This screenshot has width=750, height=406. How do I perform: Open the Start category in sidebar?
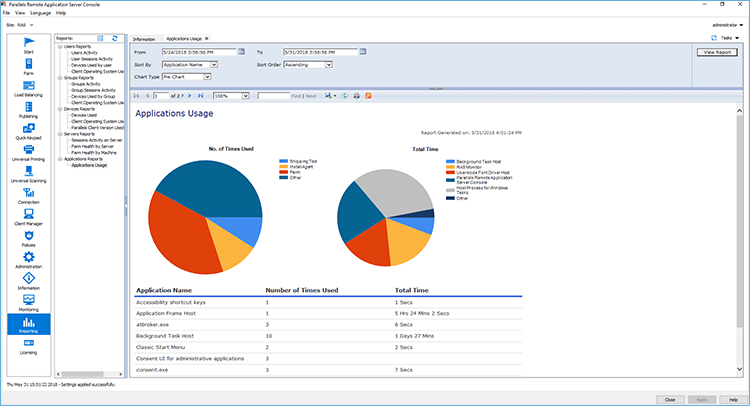click(x=29, y=45)
